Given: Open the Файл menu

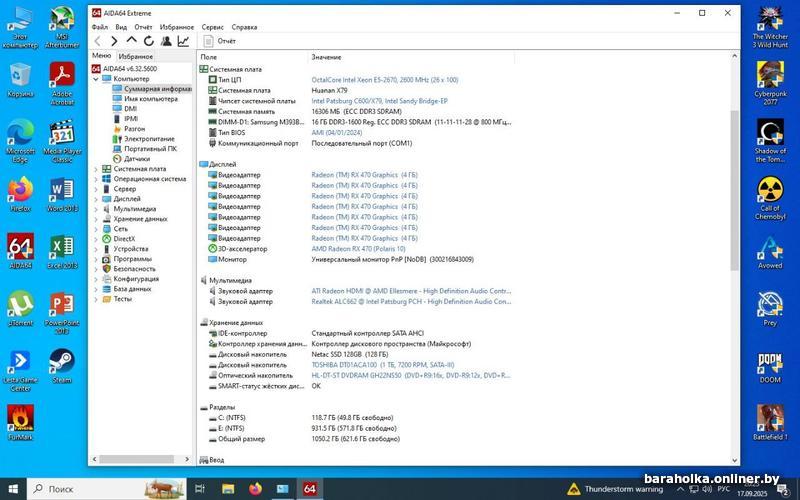Looking at the screenshot, I should pos(99,27).
